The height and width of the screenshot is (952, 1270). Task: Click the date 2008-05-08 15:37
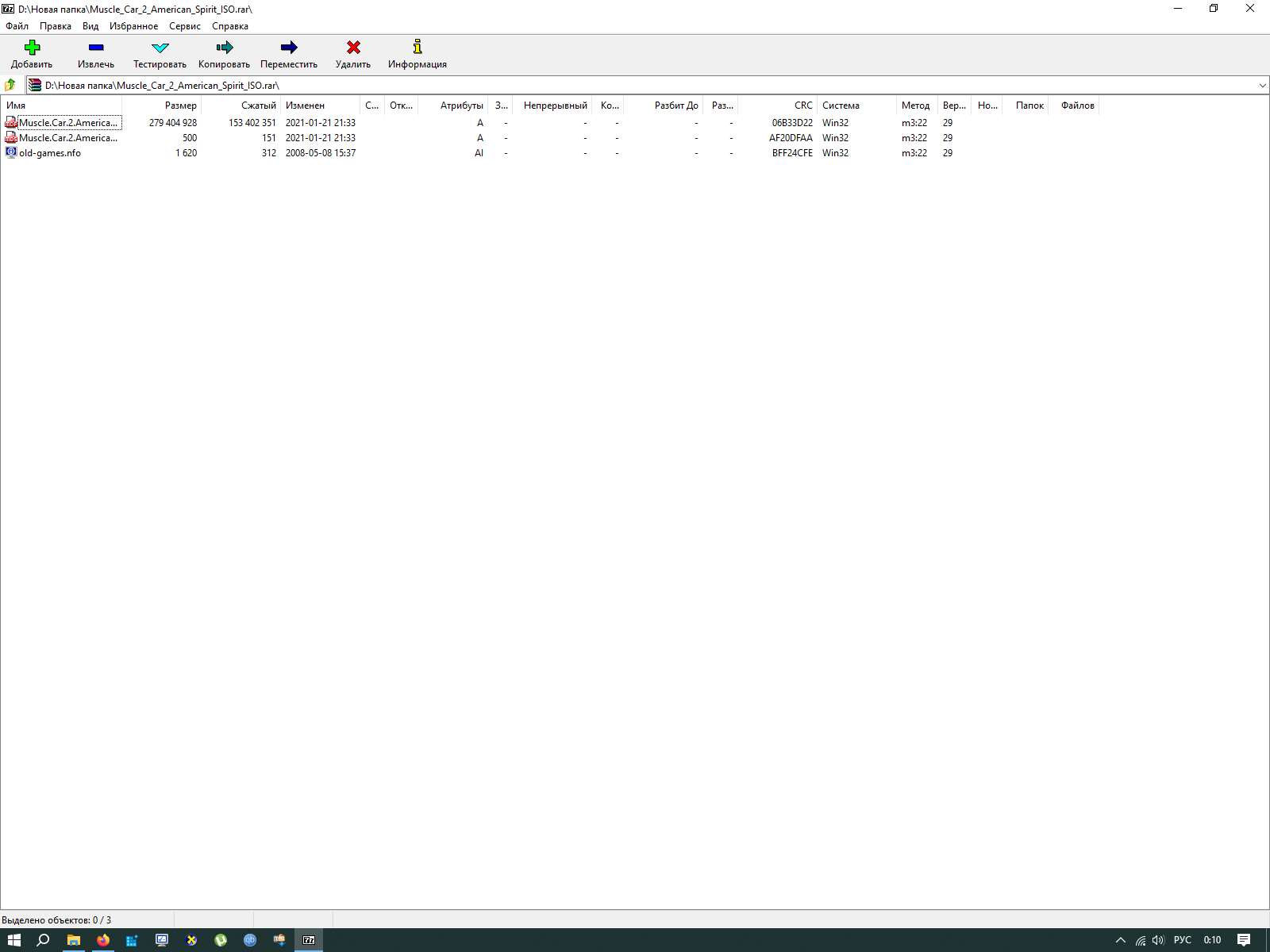tap(321, 153)
